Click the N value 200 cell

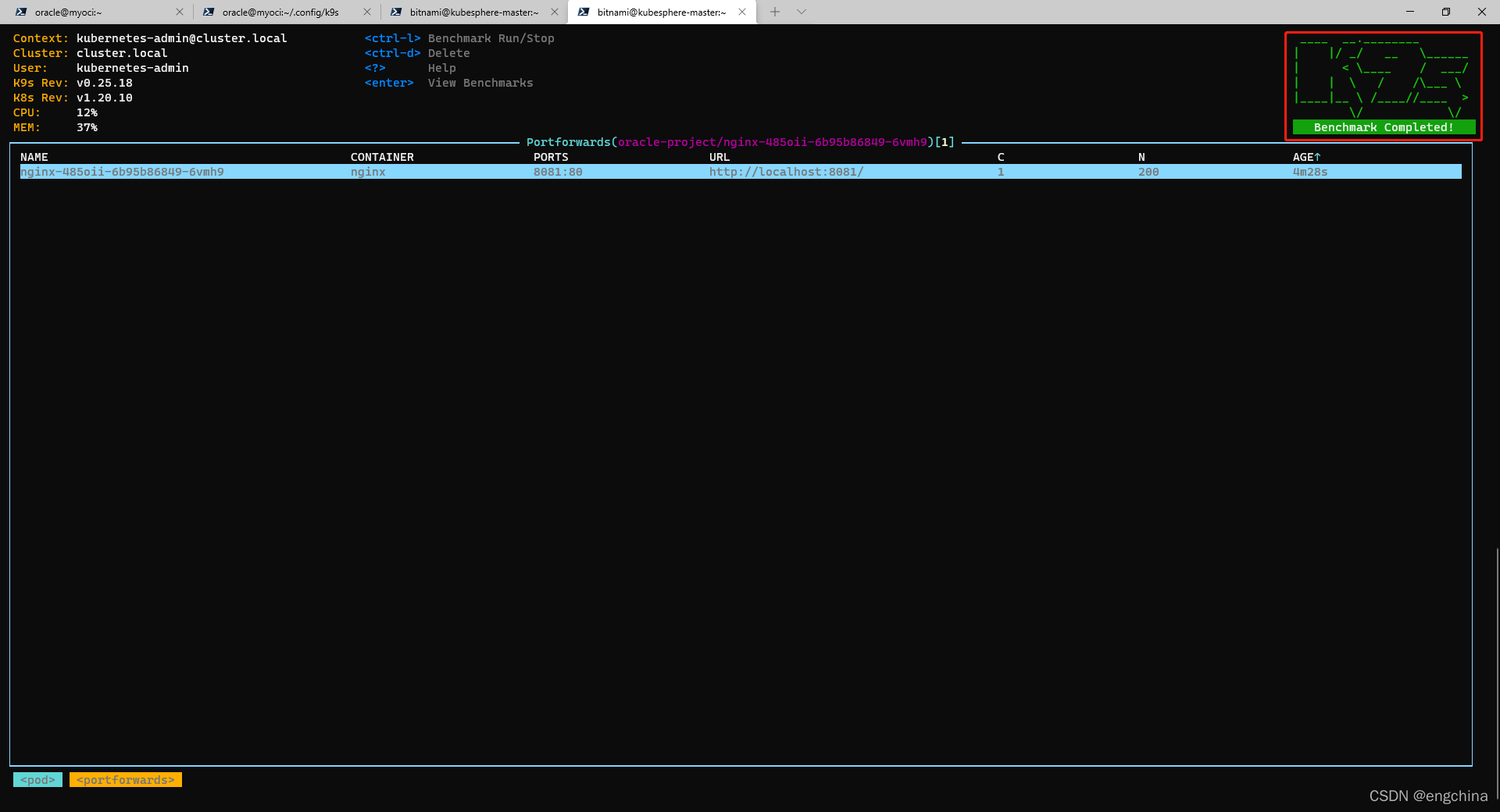[x=1148, y=172]
